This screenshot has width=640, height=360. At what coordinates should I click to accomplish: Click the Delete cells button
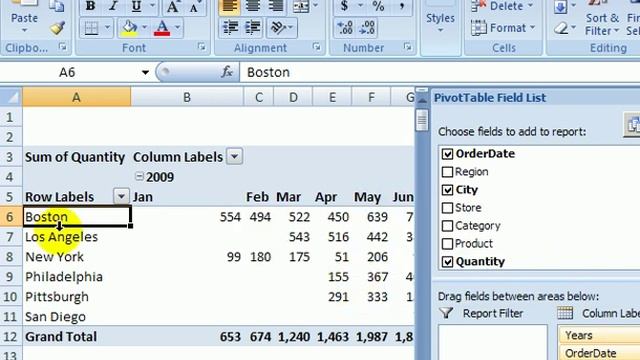(502, 7)
